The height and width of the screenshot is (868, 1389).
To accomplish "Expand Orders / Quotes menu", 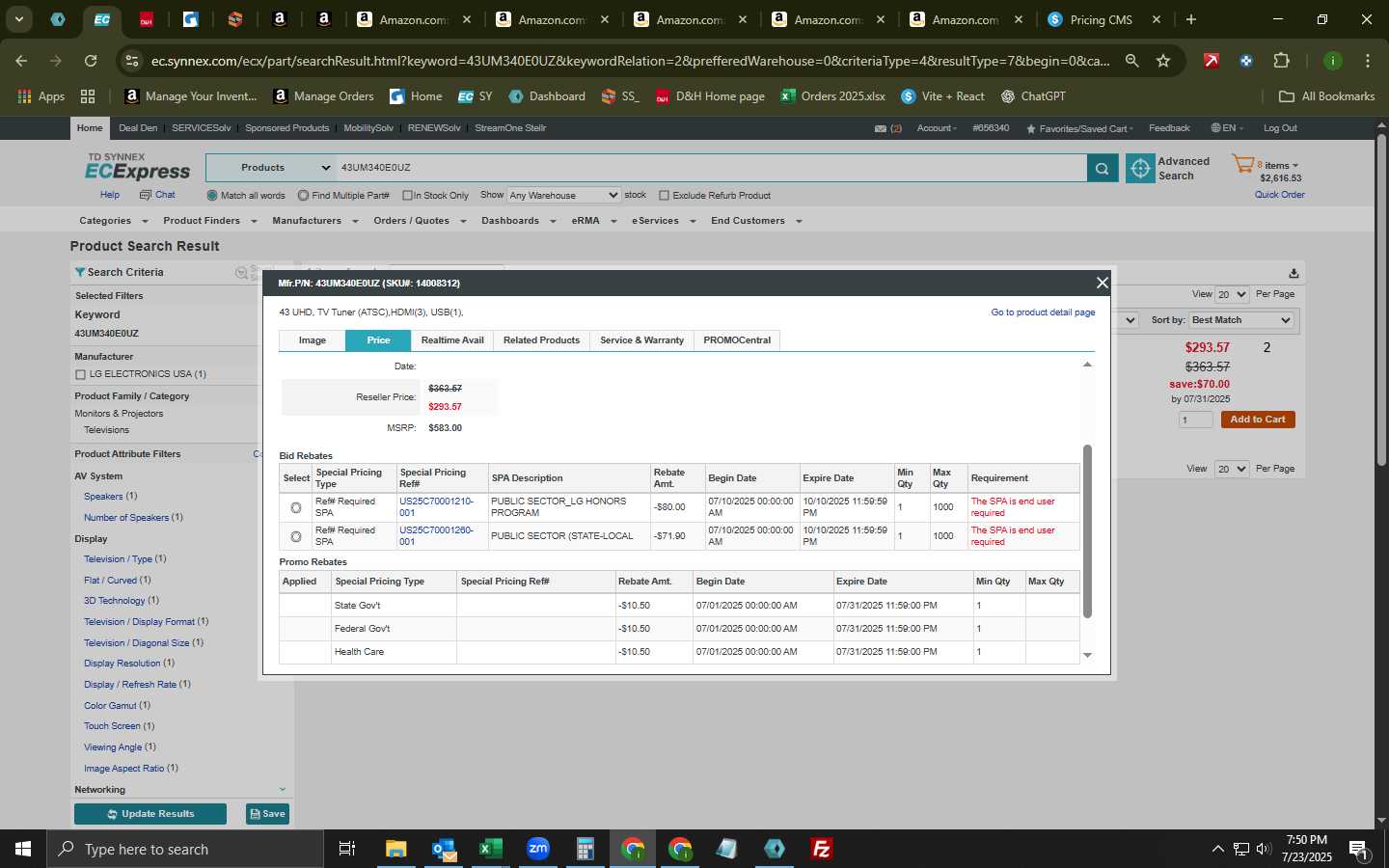I will coord(420,221).
